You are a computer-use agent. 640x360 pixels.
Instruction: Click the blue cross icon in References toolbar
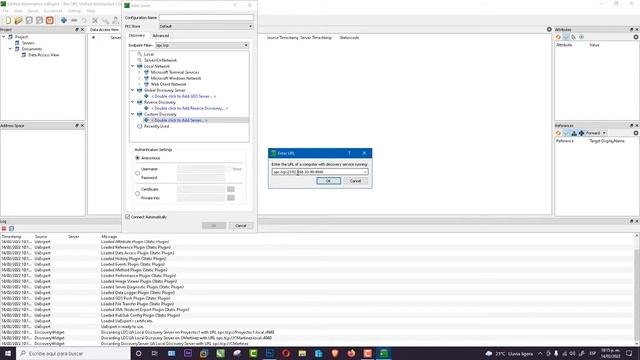tap(581, 133)
